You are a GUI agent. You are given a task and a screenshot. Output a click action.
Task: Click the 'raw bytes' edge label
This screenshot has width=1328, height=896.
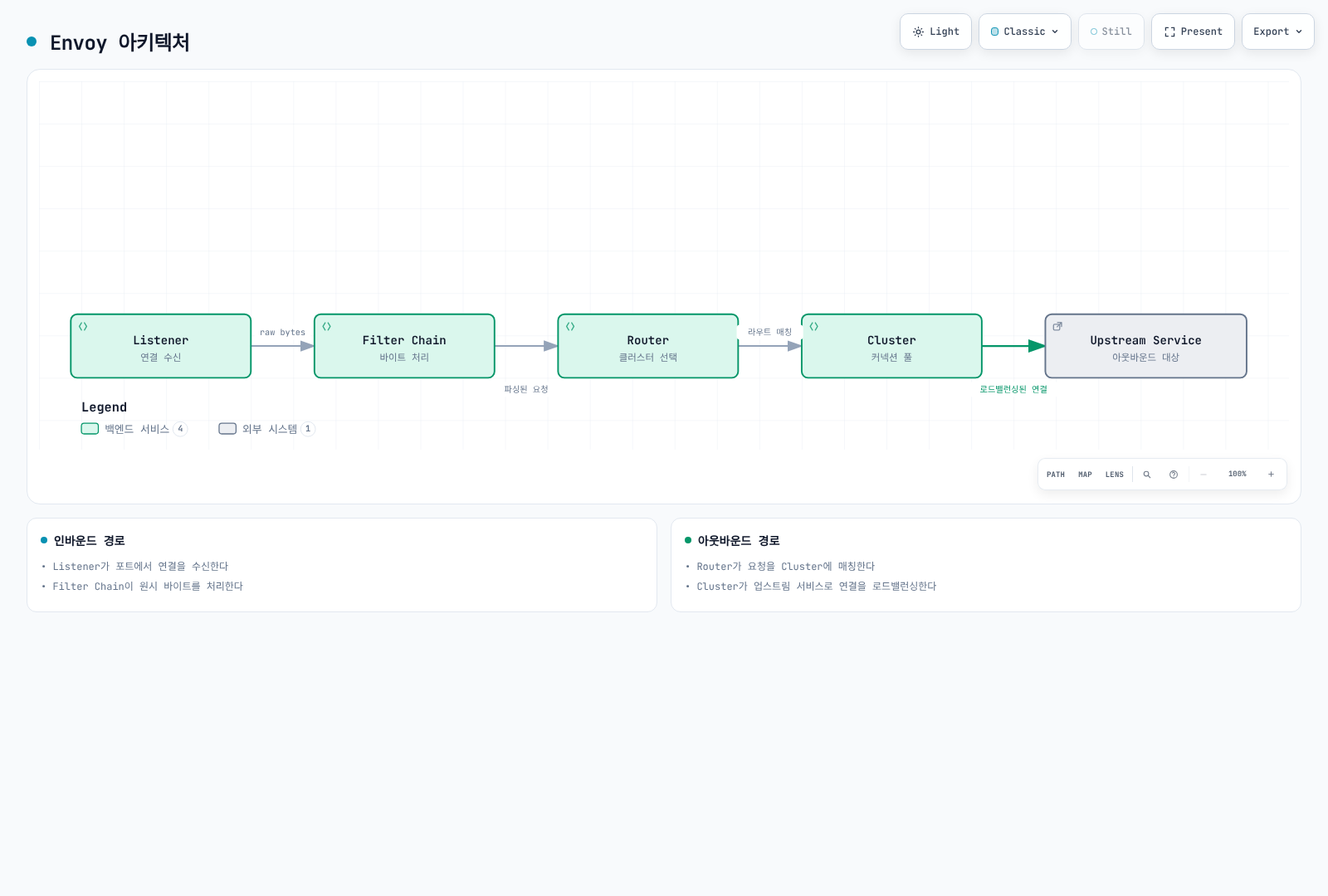[282, 333]
